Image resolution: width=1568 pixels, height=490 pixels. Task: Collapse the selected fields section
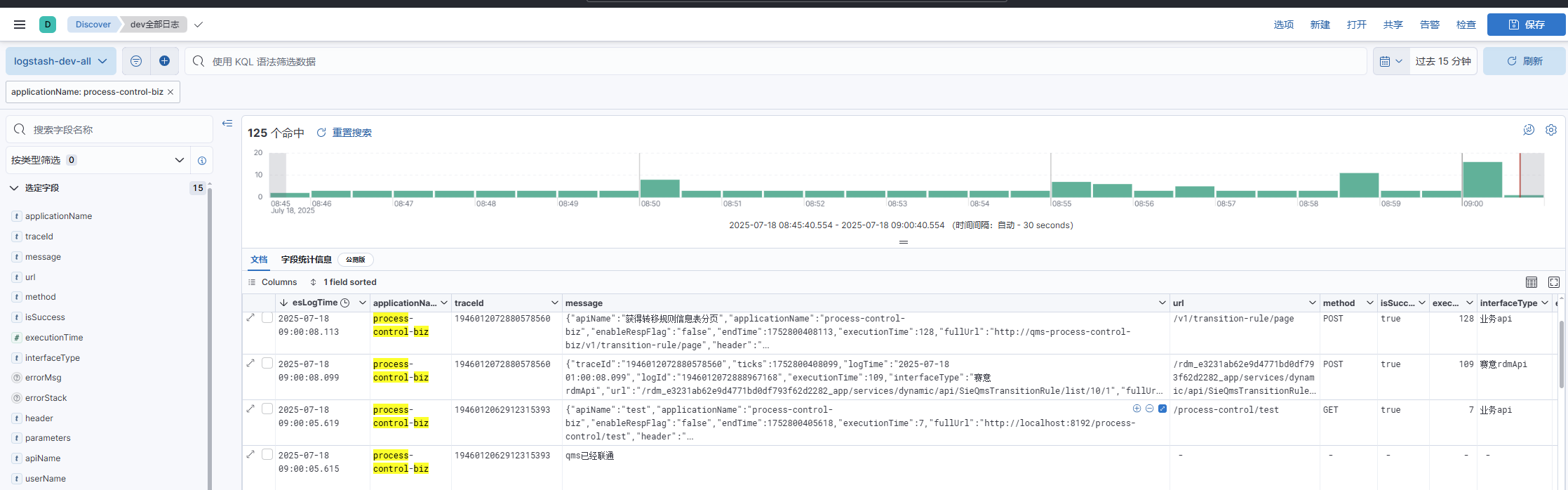coord(14,188)
